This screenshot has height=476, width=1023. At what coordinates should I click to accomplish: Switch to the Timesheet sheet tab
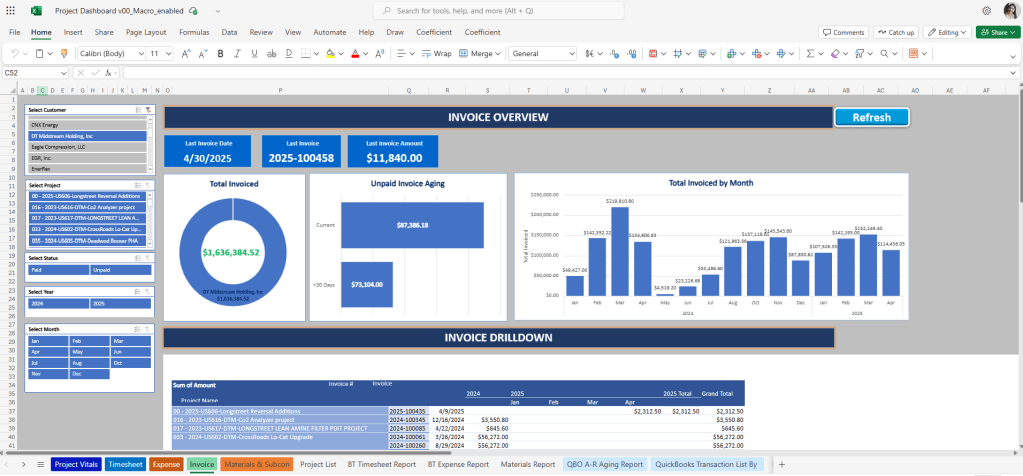(x=125, y=464)
